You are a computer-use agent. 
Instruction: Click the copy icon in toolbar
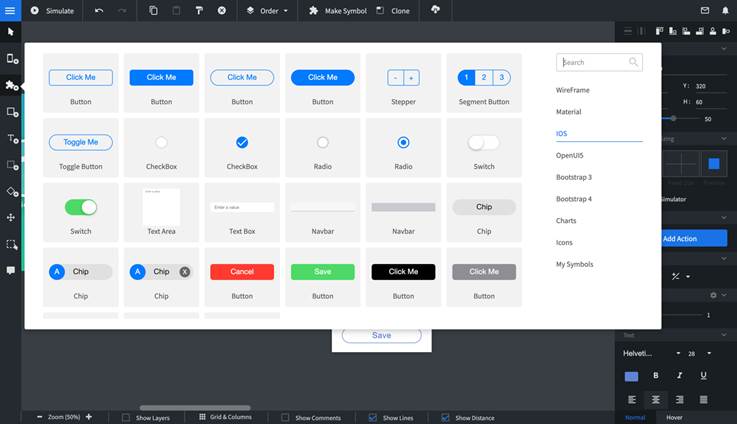153,10
